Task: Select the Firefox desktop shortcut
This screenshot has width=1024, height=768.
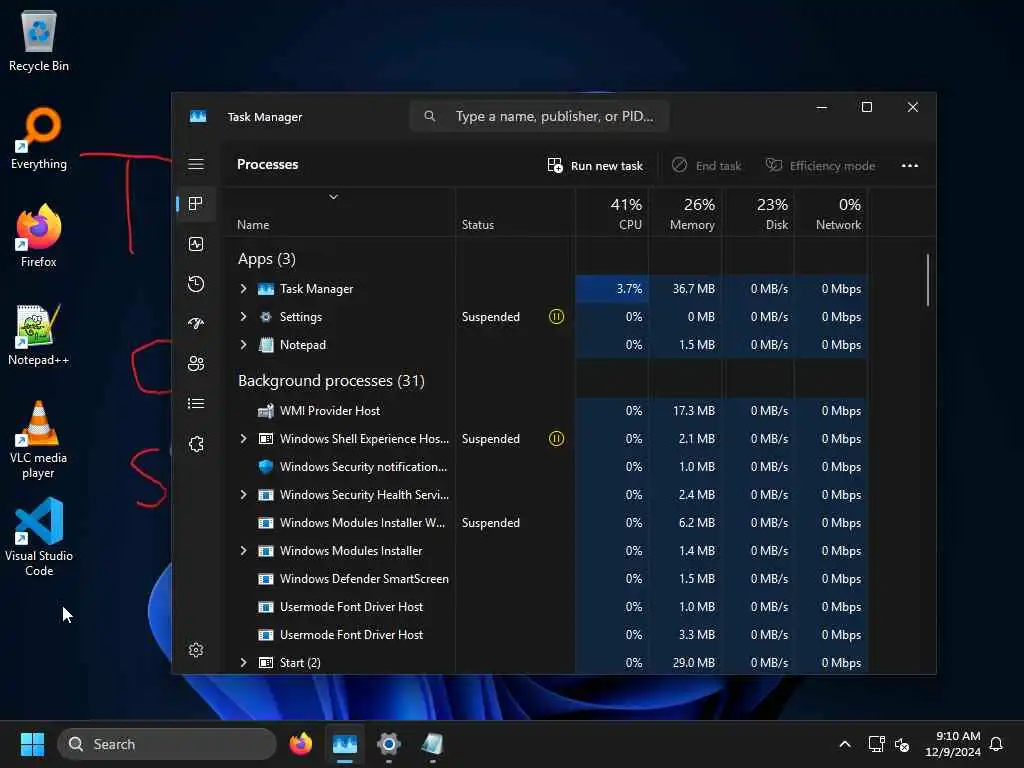Action: pyautogui.click(x=39, y=236)
